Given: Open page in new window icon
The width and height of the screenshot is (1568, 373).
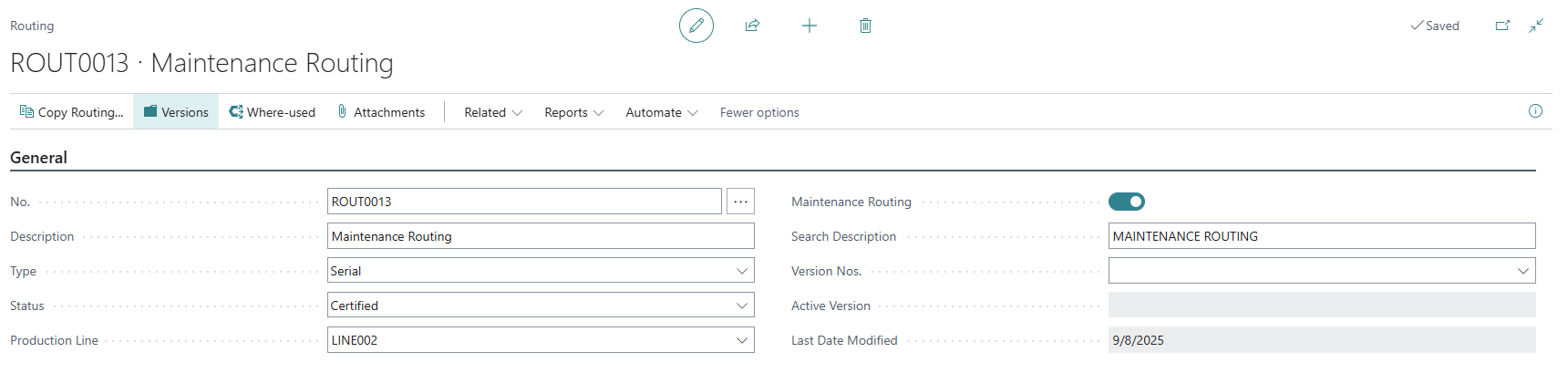Looking at the screenshot, I should pos(1502,26).
